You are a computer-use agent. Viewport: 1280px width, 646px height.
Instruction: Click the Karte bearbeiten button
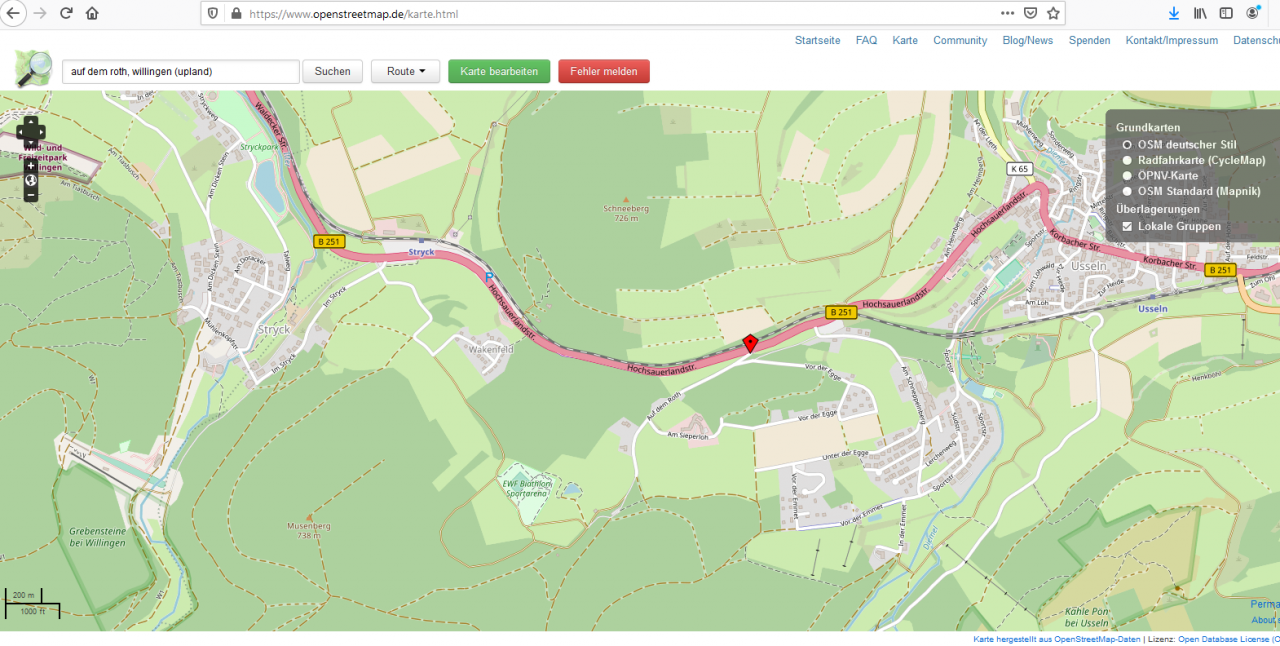499,72
